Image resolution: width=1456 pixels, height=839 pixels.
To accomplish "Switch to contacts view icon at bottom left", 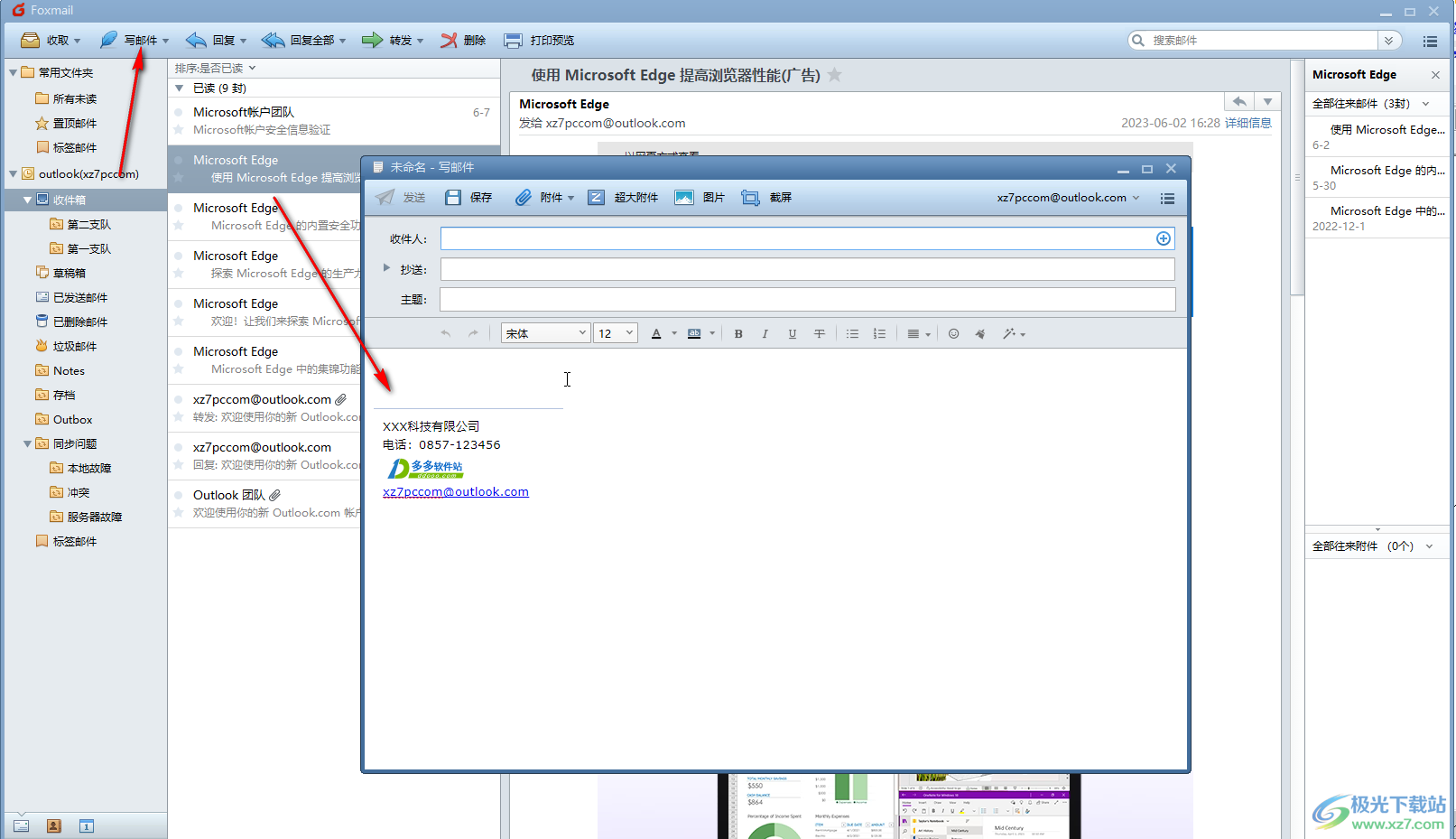I will pos(54,825).
